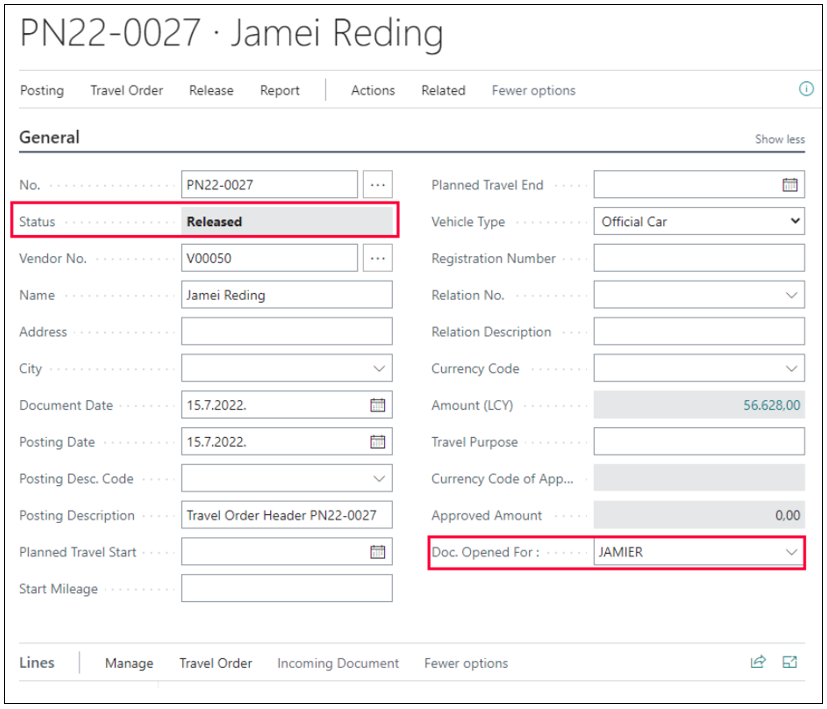
Task: Click the Posting Description input field
Action: point(286,515)
